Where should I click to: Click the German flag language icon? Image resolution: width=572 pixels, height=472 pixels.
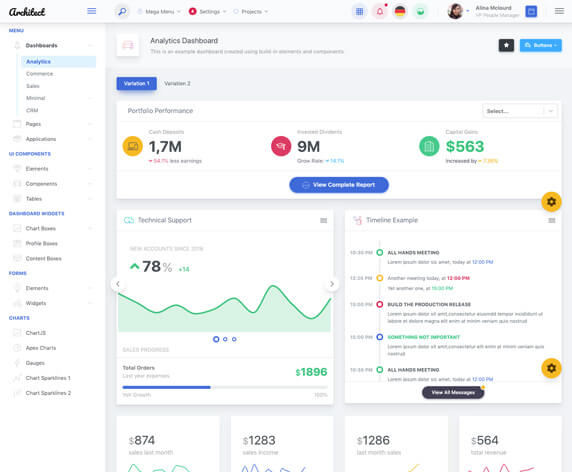pos(400,12)
